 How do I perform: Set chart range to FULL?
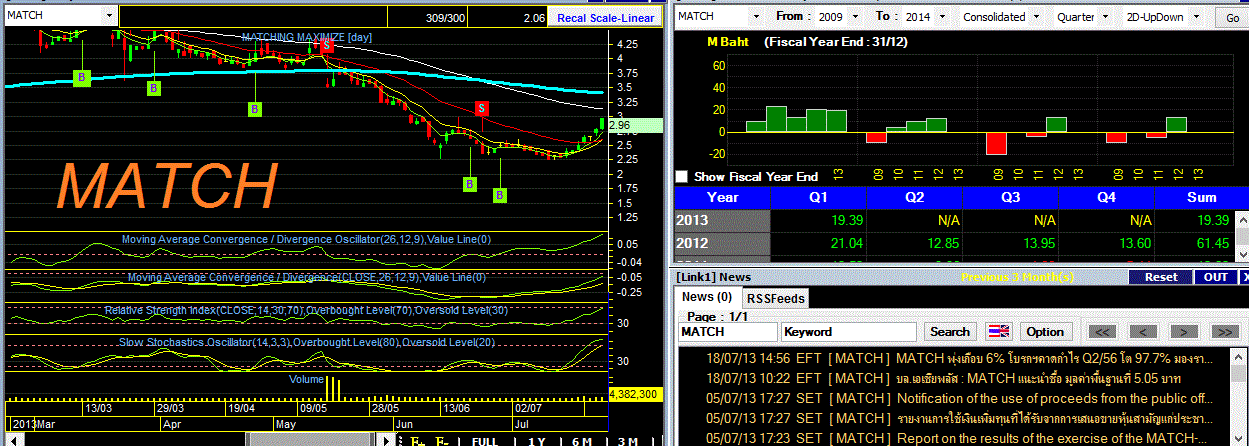484,441
